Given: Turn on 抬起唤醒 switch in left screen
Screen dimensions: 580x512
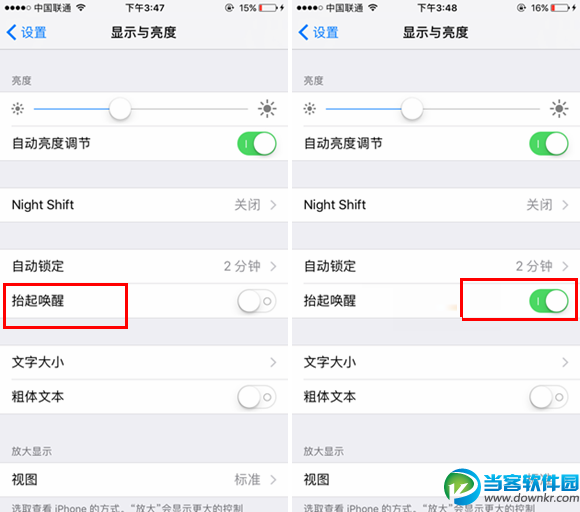Looking at the screenshot, I should (257, 301).
